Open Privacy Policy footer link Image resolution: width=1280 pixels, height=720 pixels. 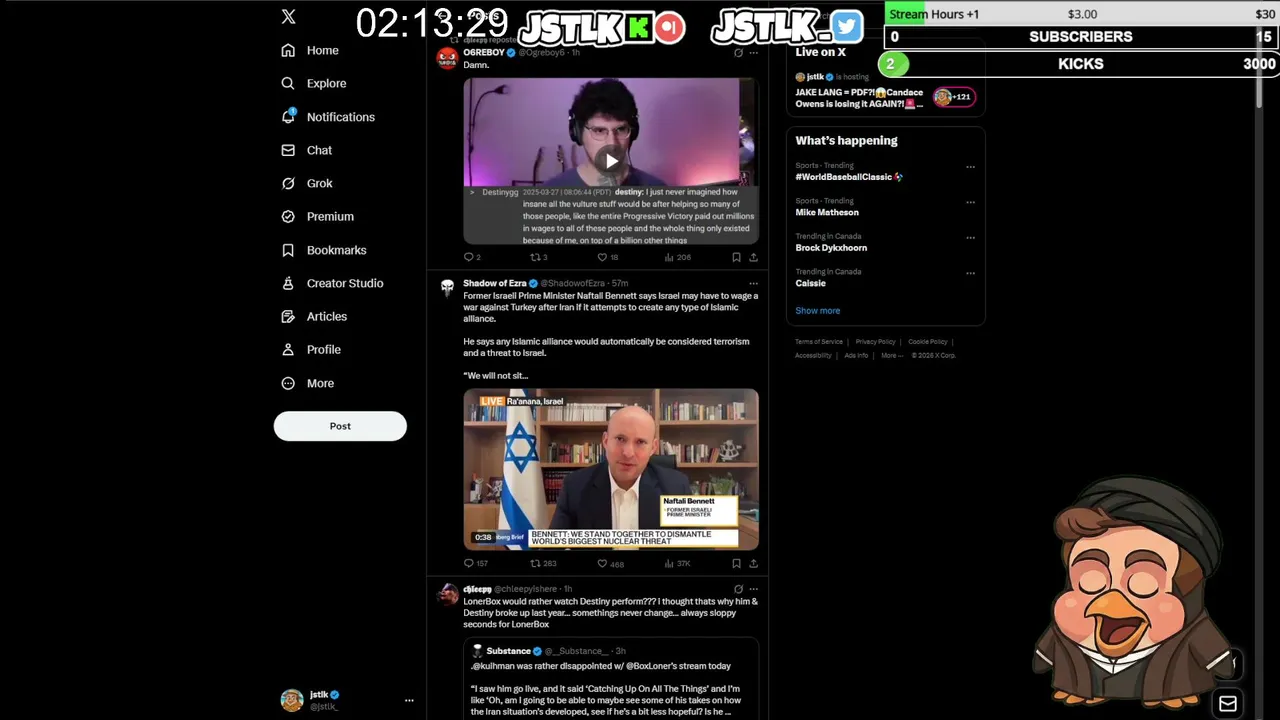point(875,342)
